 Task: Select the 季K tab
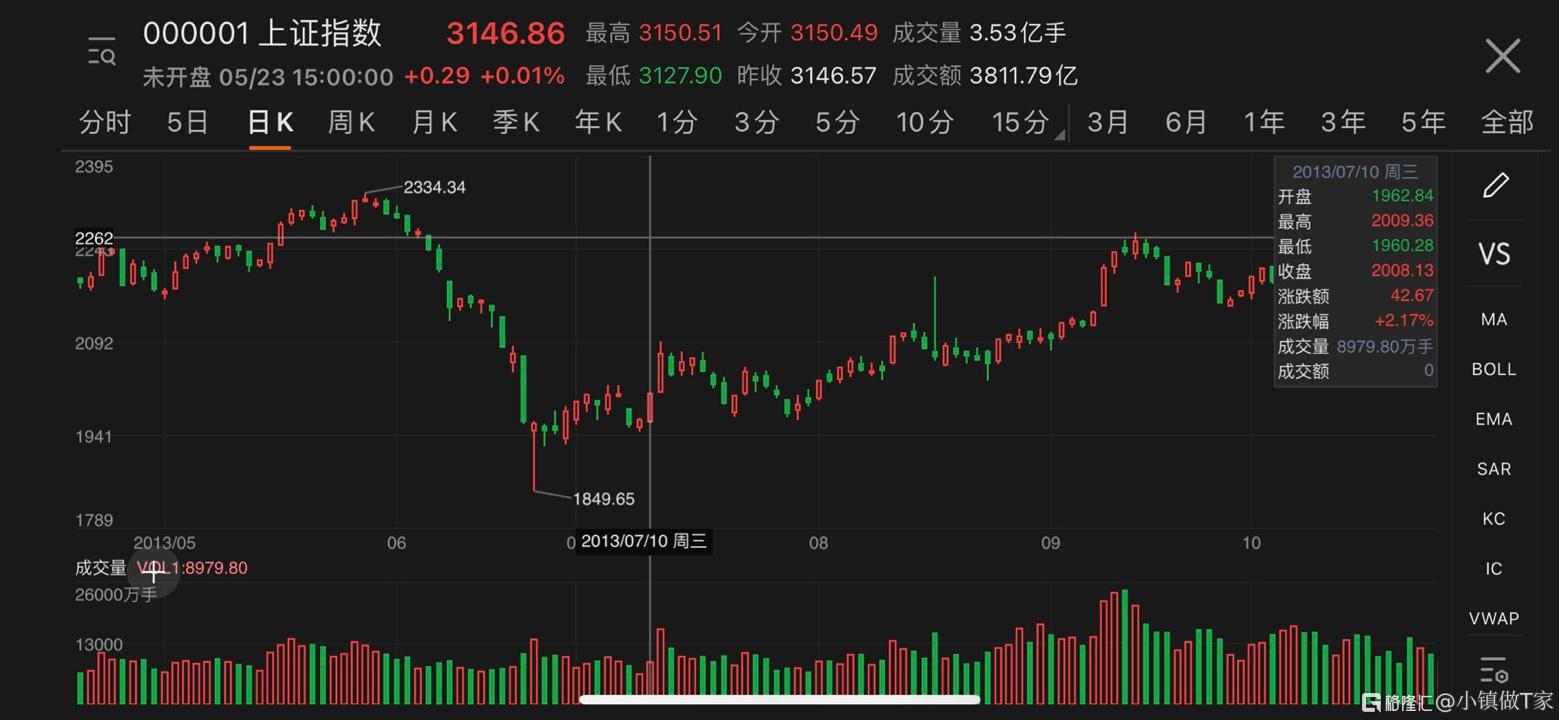[x=516, y=122]
